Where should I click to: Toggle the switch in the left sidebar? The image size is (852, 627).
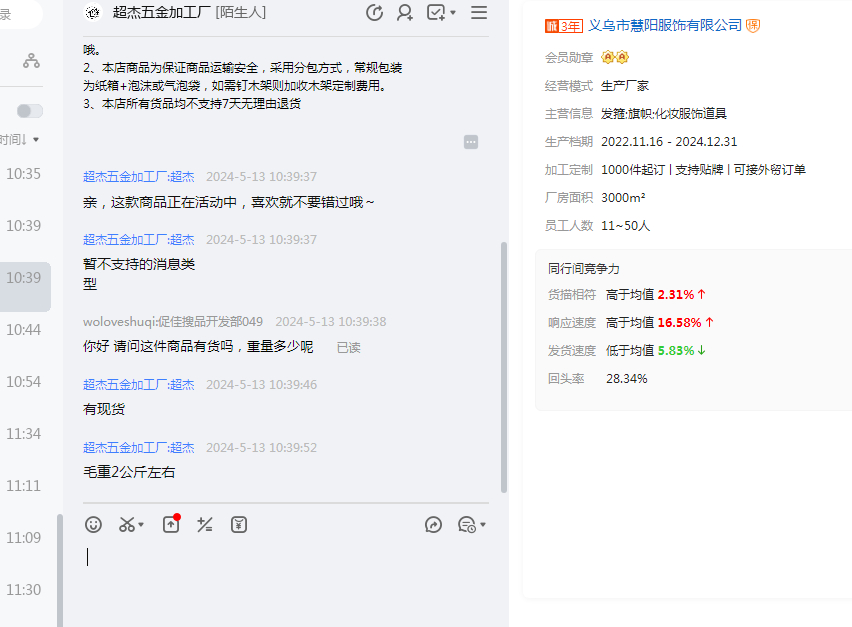pyautogui.click(x=30, y=111)
